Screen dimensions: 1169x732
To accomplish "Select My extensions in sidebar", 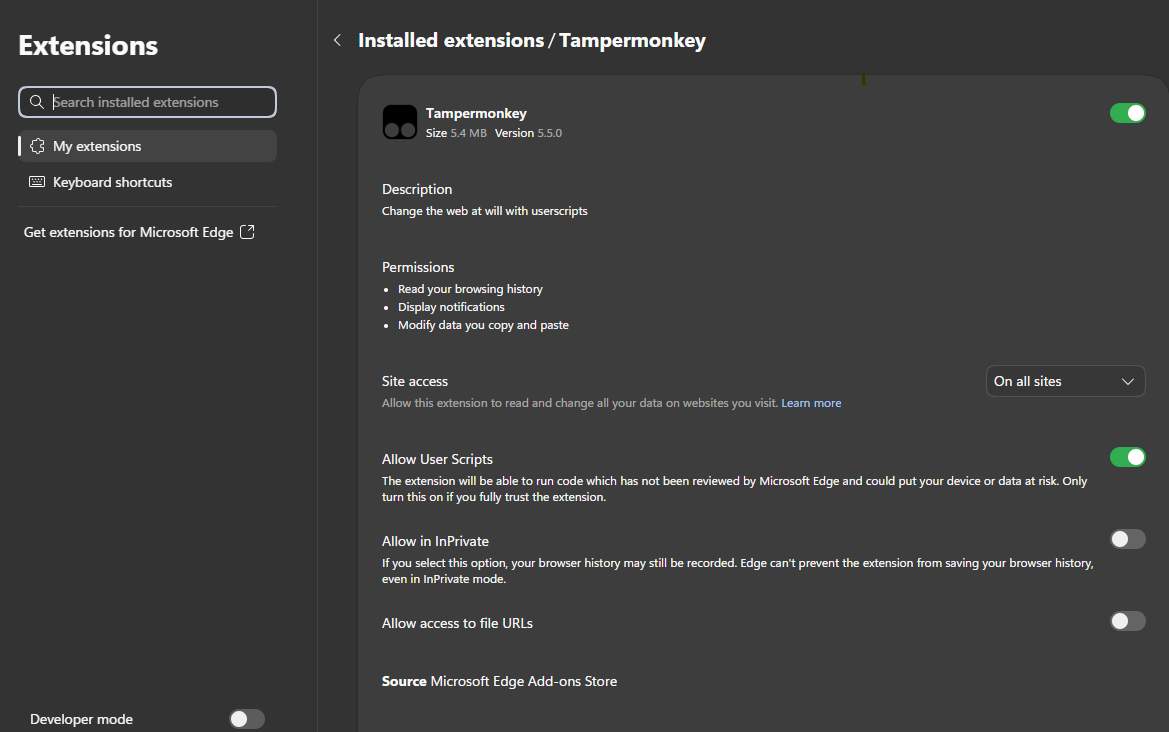I will tap(148, 146).
